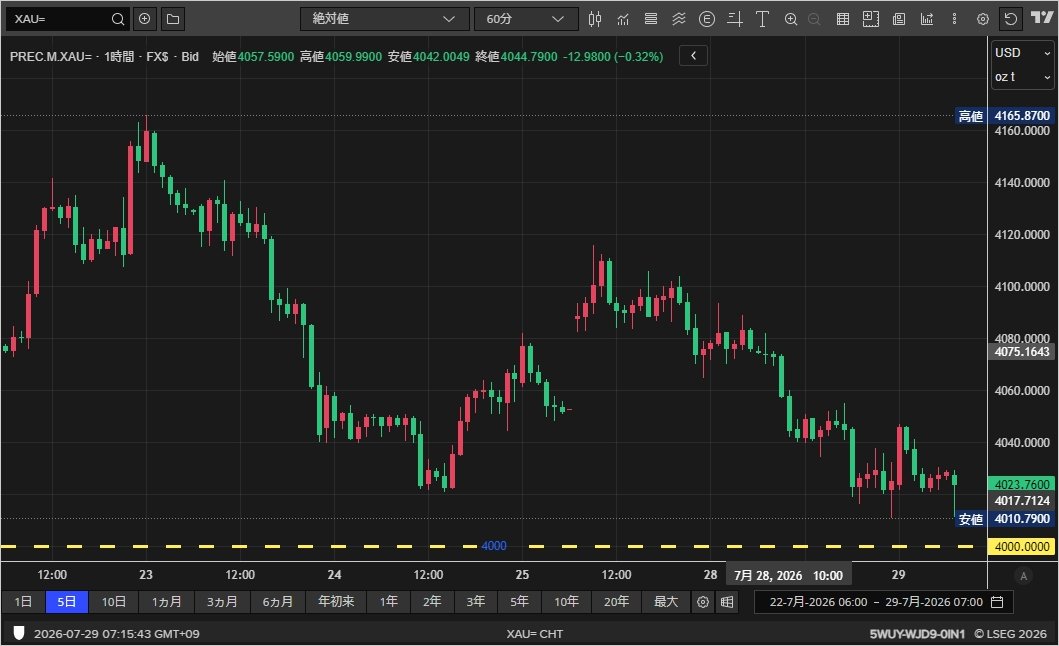Open the calendar icon in date range
The width and height of the screenshot is (1059, 646).
tap(997, 602)
